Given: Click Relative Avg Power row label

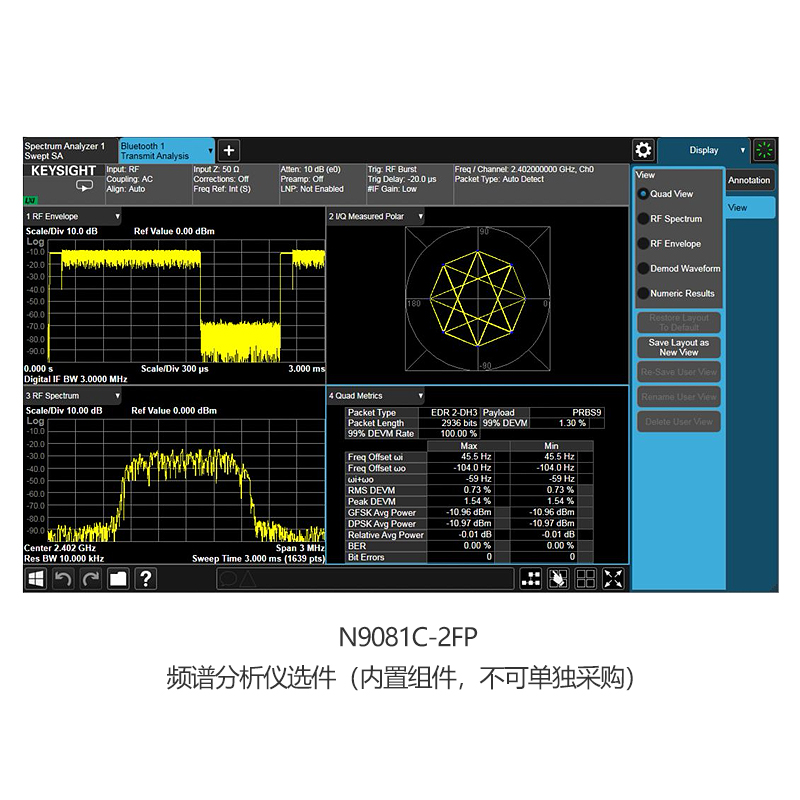Looking at the screenshot, I should tap(386, 535).
